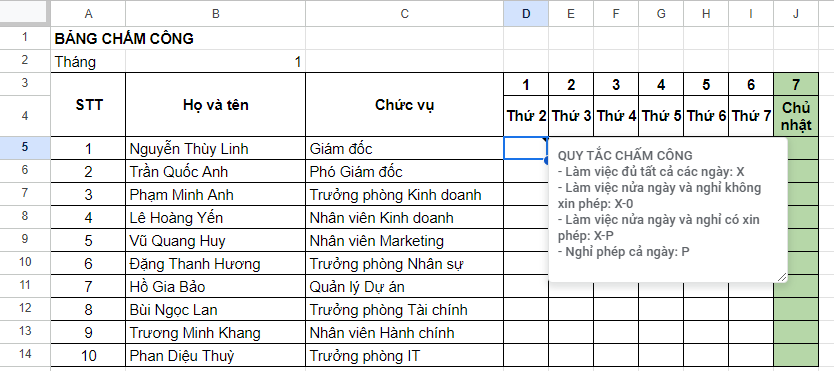Select cell containing Phan Diệu Thuỳ
Screen dimensions: 834x371
coord(215,355)
